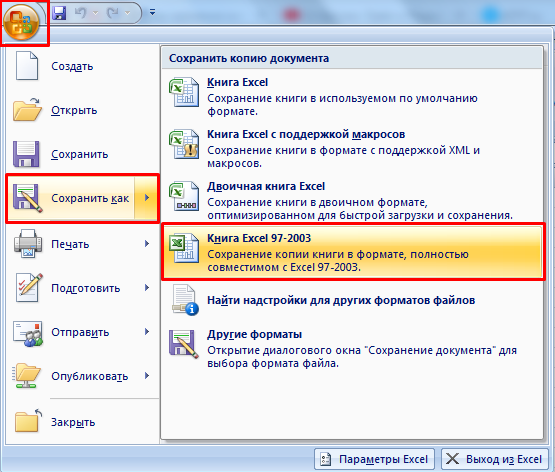Click the round Office button
This screenshot has height=472, width=555.
(21, 23)
